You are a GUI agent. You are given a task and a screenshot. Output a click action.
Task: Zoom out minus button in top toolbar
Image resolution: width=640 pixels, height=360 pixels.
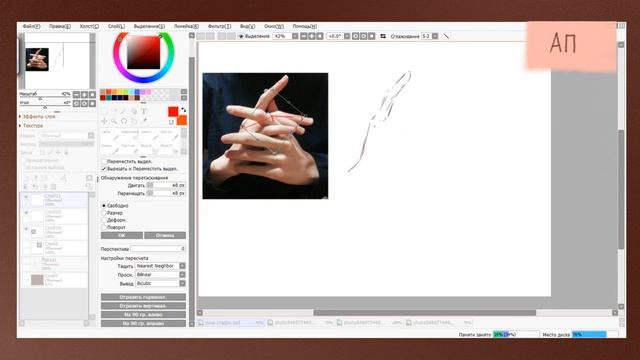304,36
